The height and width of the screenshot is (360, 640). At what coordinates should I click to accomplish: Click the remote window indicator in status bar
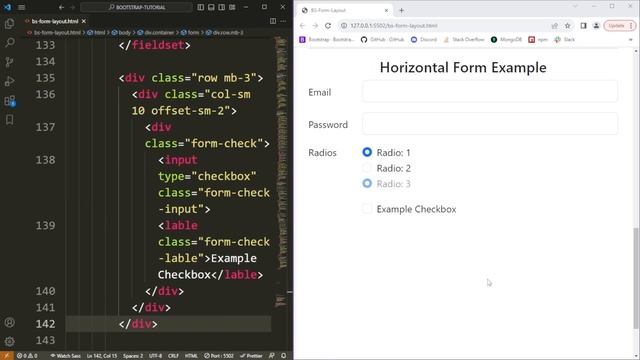pos(7,356)
